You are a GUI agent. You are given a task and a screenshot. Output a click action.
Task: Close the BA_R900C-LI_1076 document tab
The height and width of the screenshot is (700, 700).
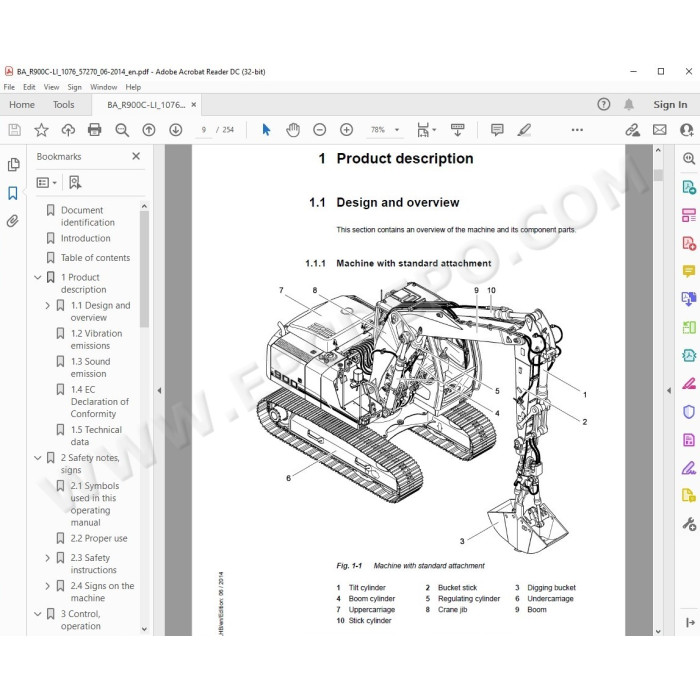(x=194, y=104)
